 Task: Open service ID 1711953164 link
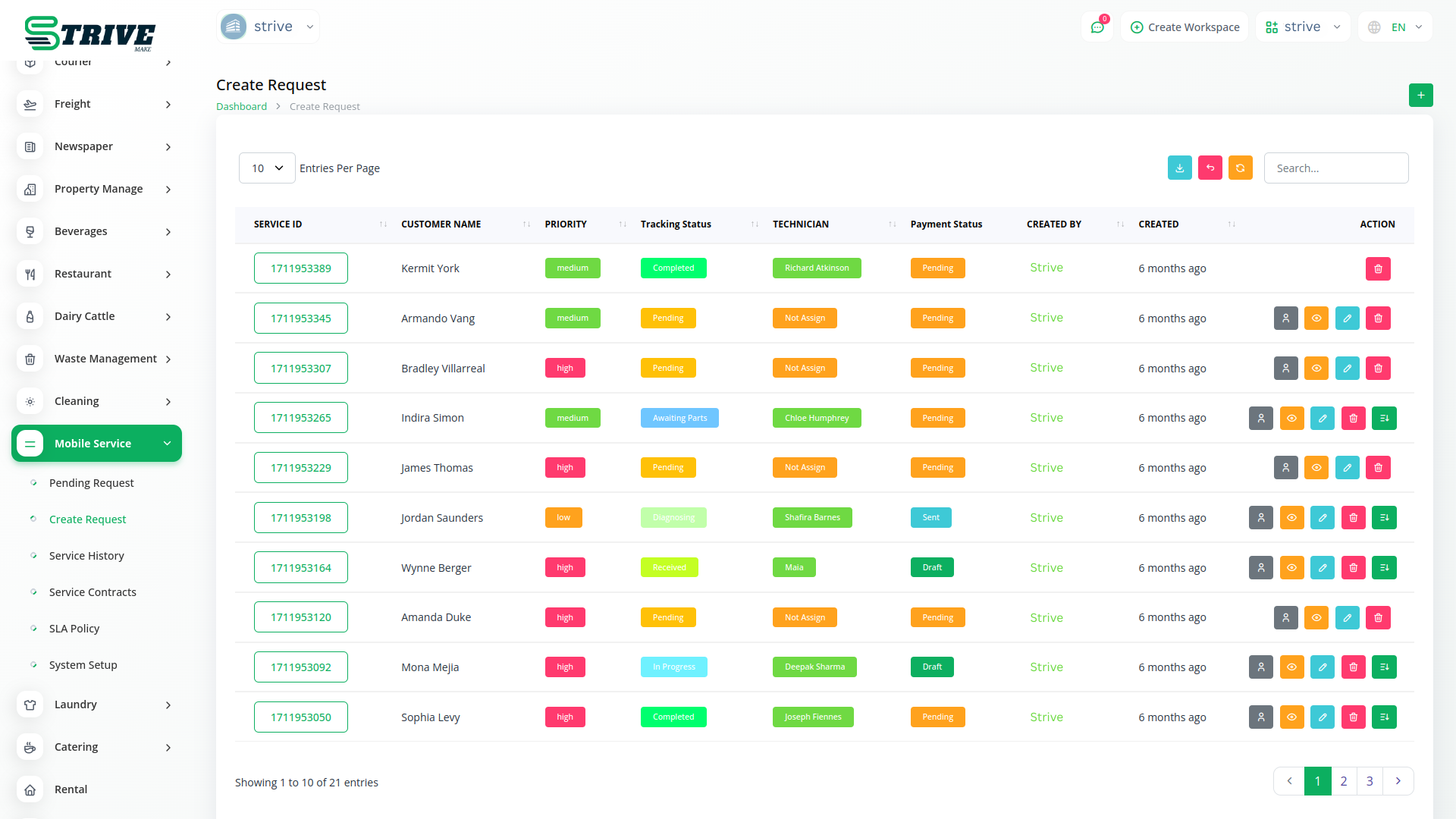point(300,568)
